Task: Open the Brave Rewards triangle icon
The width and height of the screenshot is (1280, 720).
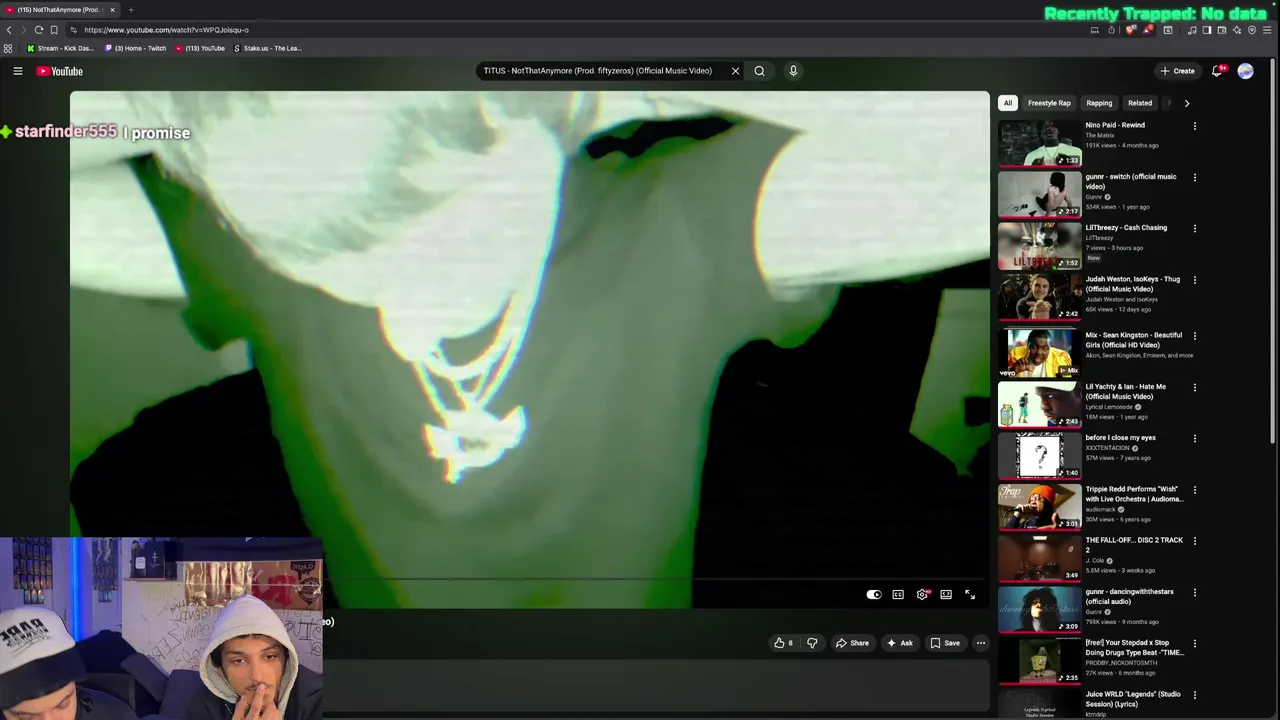Action: coord(1148,30)
